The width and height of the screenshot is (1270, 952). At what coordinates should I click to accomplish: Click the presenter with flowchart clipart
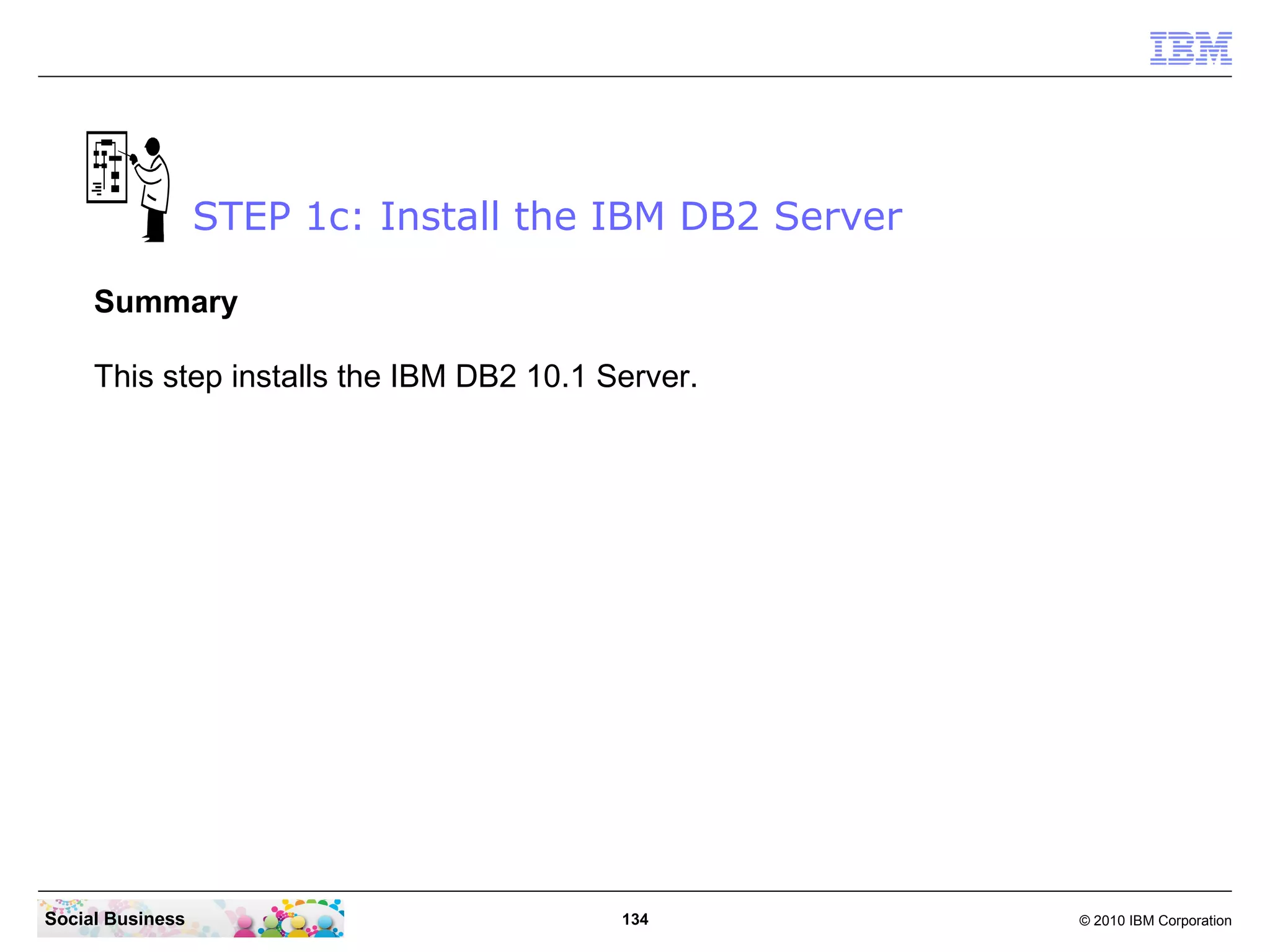pyautogui.click(x=128, y=187)
